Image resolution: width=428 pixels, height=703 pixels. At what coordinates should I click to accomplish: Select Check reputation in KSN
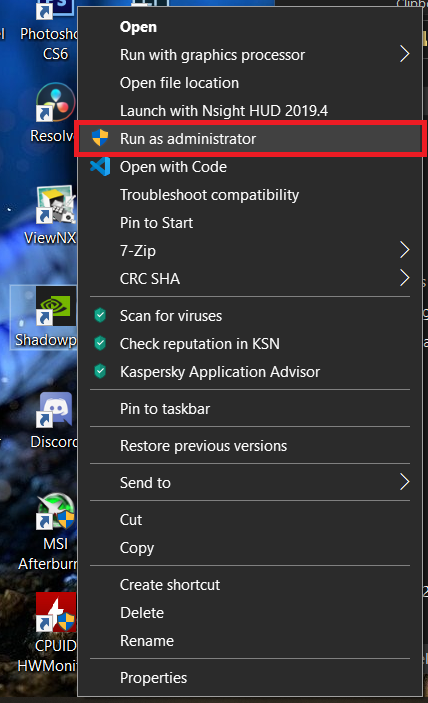[x=250, y=344]
